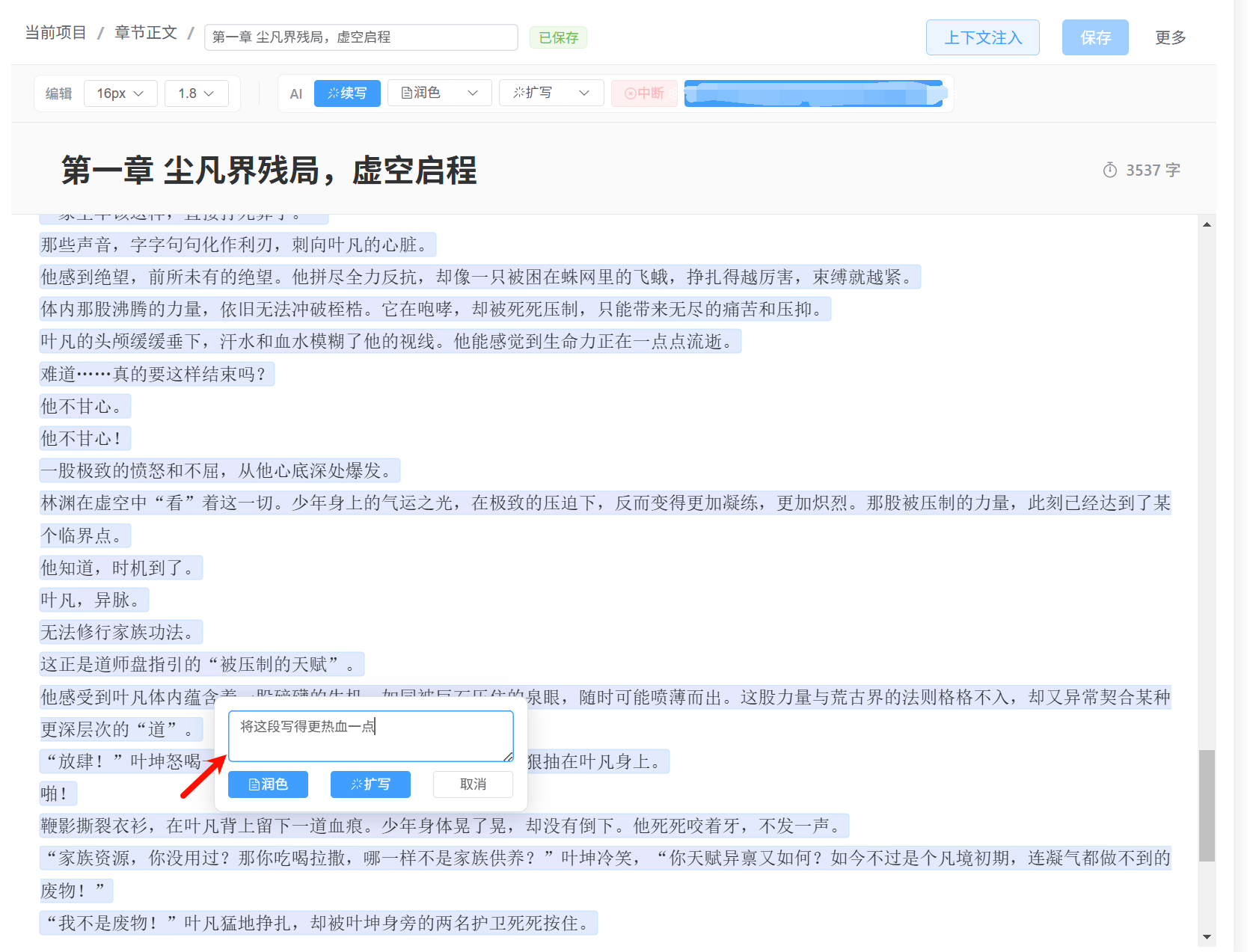1250x952 pixels.
Task: Click the chapter heading '第一章 尘凡界残局，虚空启程'
Action: pyautogui.click(x=269, y=171)
